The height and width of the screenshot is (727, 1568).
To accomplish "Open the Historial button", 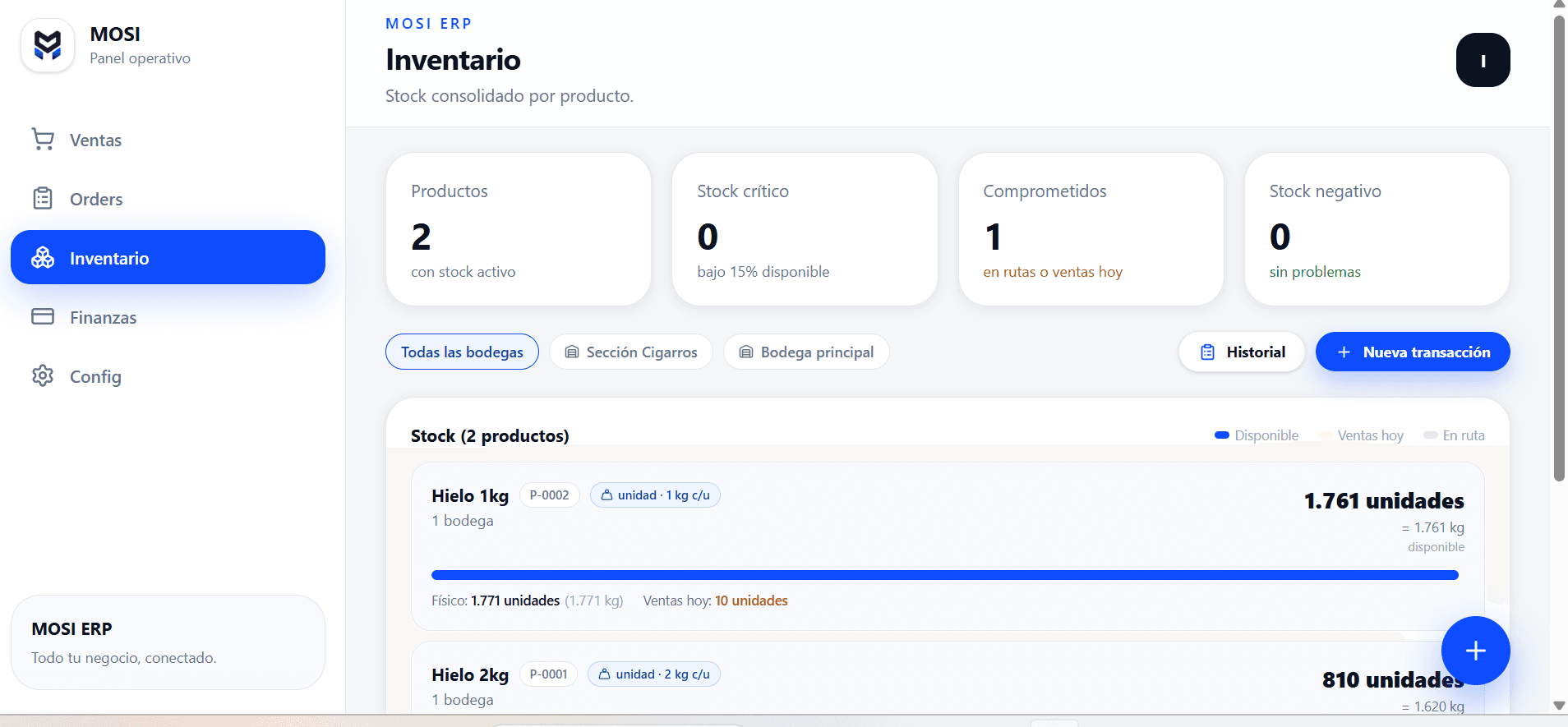I will [x=1242, y=352].
